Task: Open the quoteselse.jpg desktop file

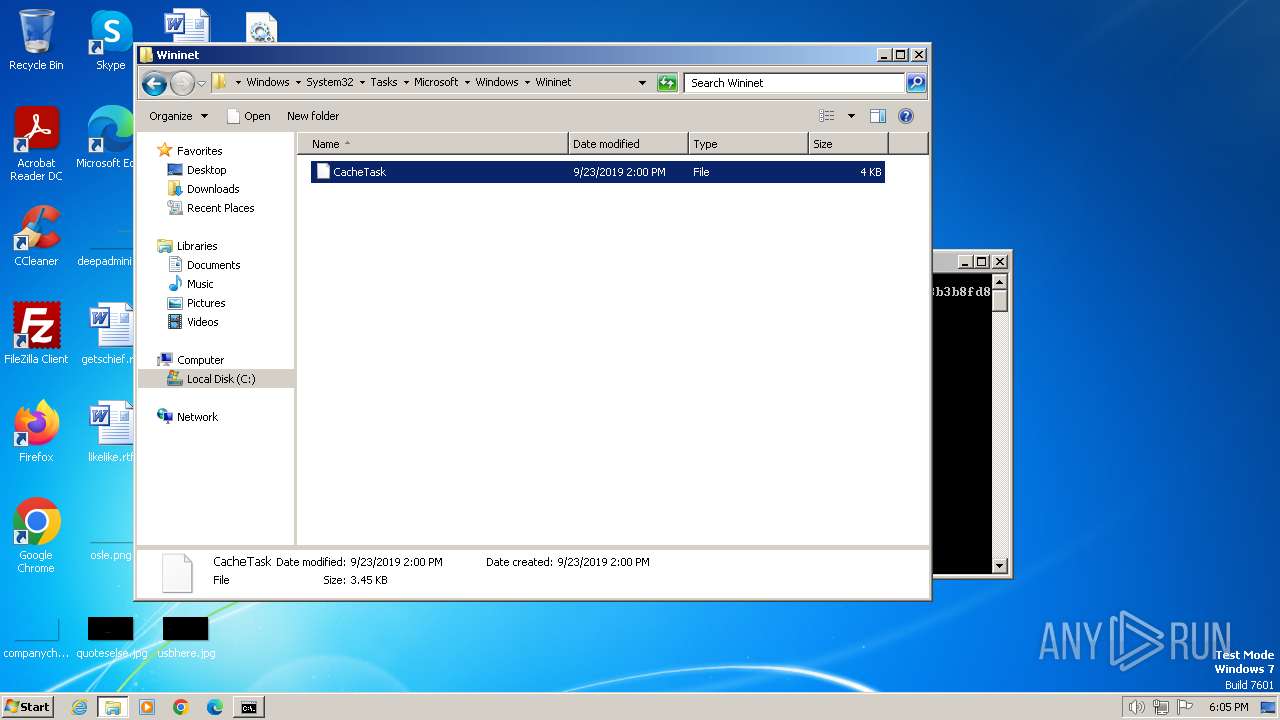Action: pos(111,638)
